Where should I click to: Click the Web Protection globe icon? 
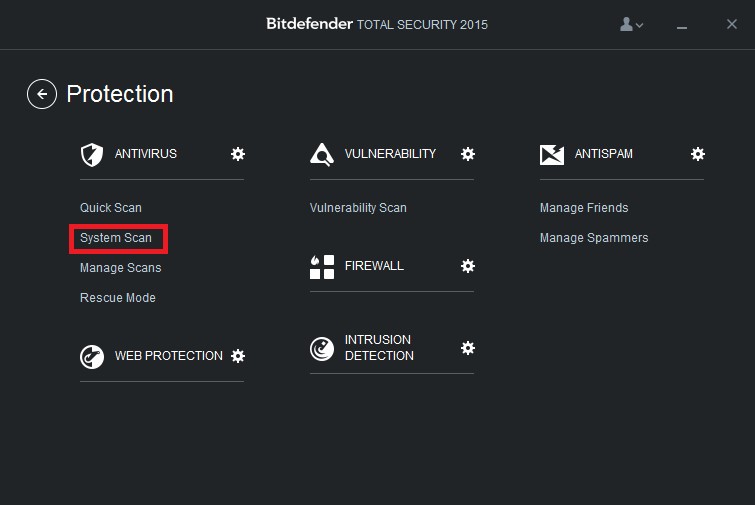point(92,357)
